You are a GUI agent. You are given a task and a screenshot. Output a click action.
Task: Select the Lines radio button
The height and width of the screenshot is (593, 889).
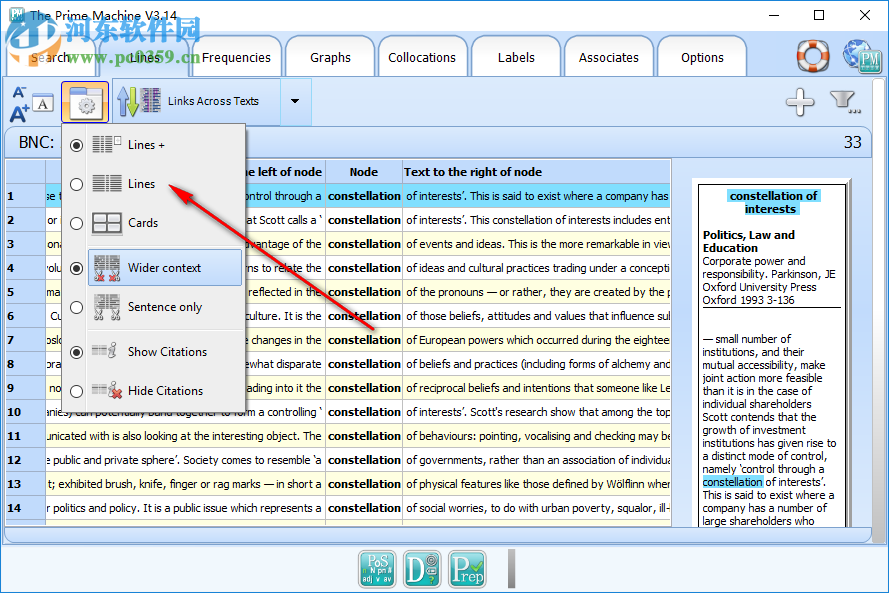(77, 184)
